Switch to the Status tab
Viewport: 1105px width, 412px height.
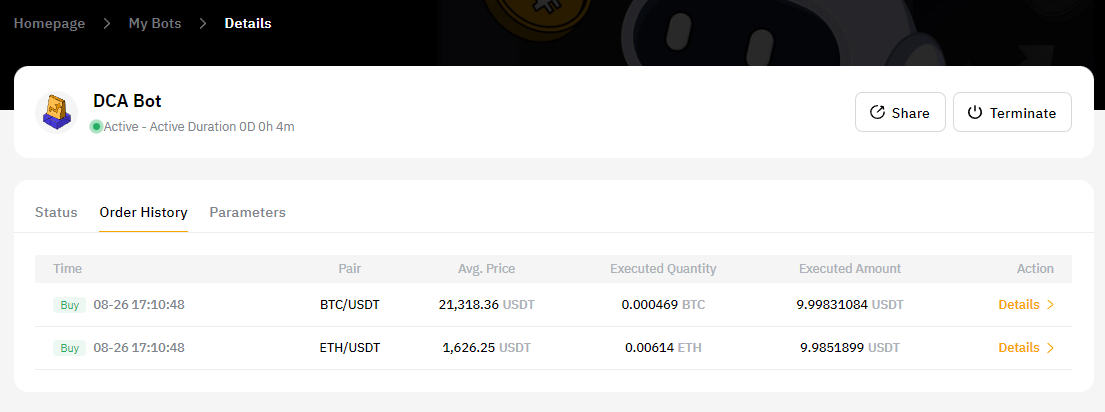[56, 212]
